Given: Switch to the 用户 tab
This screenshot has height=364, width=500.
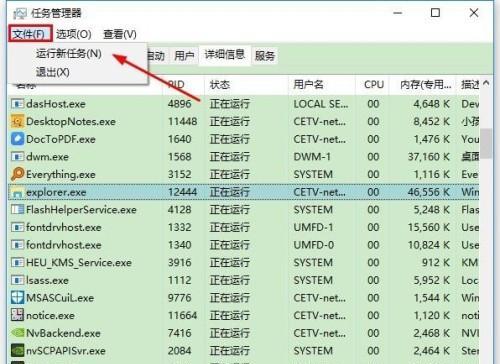Looking at the screenshot, I should [x=184, y=55].
